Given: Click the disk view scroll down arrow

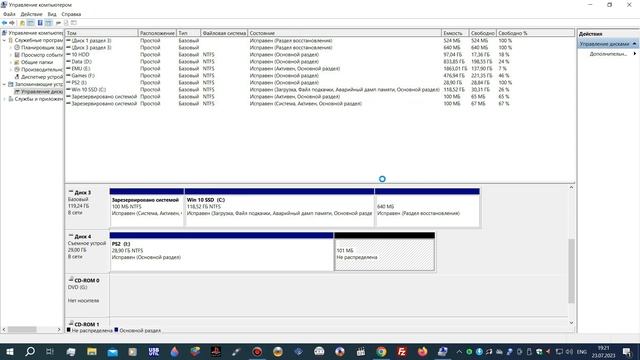Looking at the screenshot, I should pos(571,323).
